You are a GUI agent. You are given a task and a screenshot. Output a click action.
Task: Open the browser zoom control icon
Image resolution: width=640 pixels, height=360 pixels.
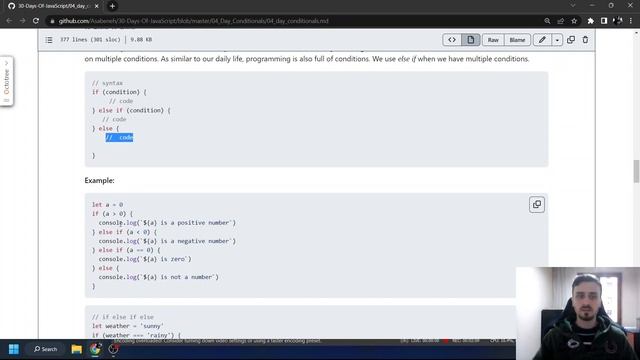click(x=547, y=21)
